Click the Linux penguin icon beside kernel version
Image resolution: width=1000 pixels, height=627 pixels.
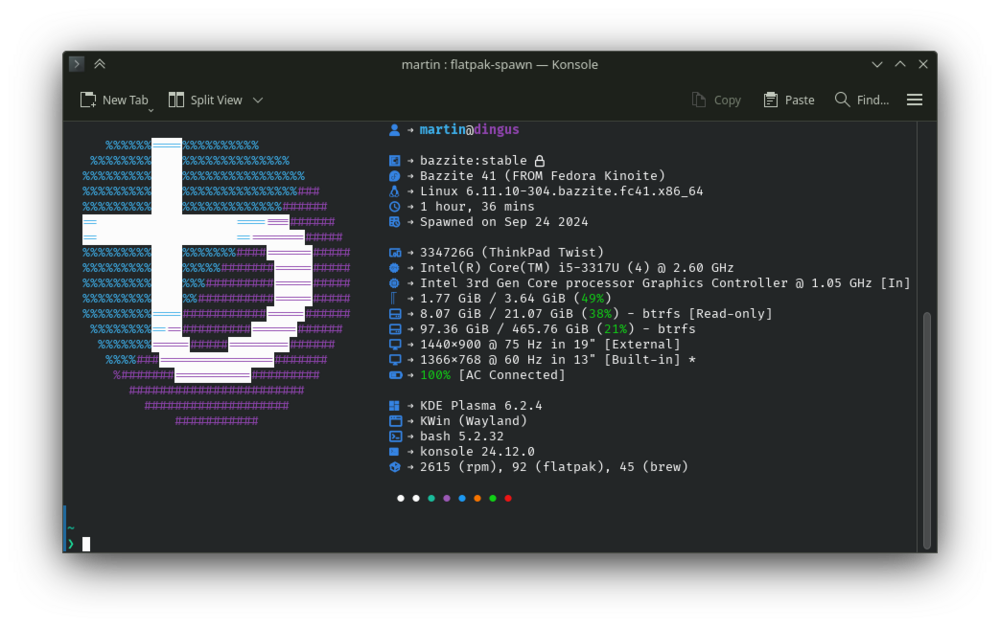[395, 191]
